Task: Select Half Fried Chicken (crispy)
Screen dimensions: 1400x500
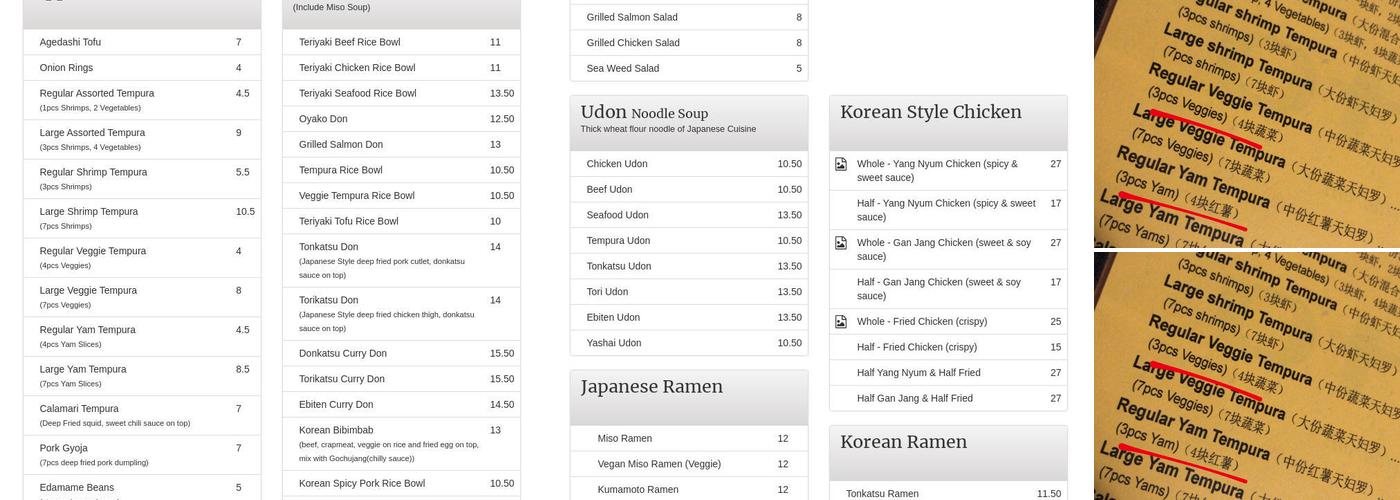Action: [x=948, y=347]
